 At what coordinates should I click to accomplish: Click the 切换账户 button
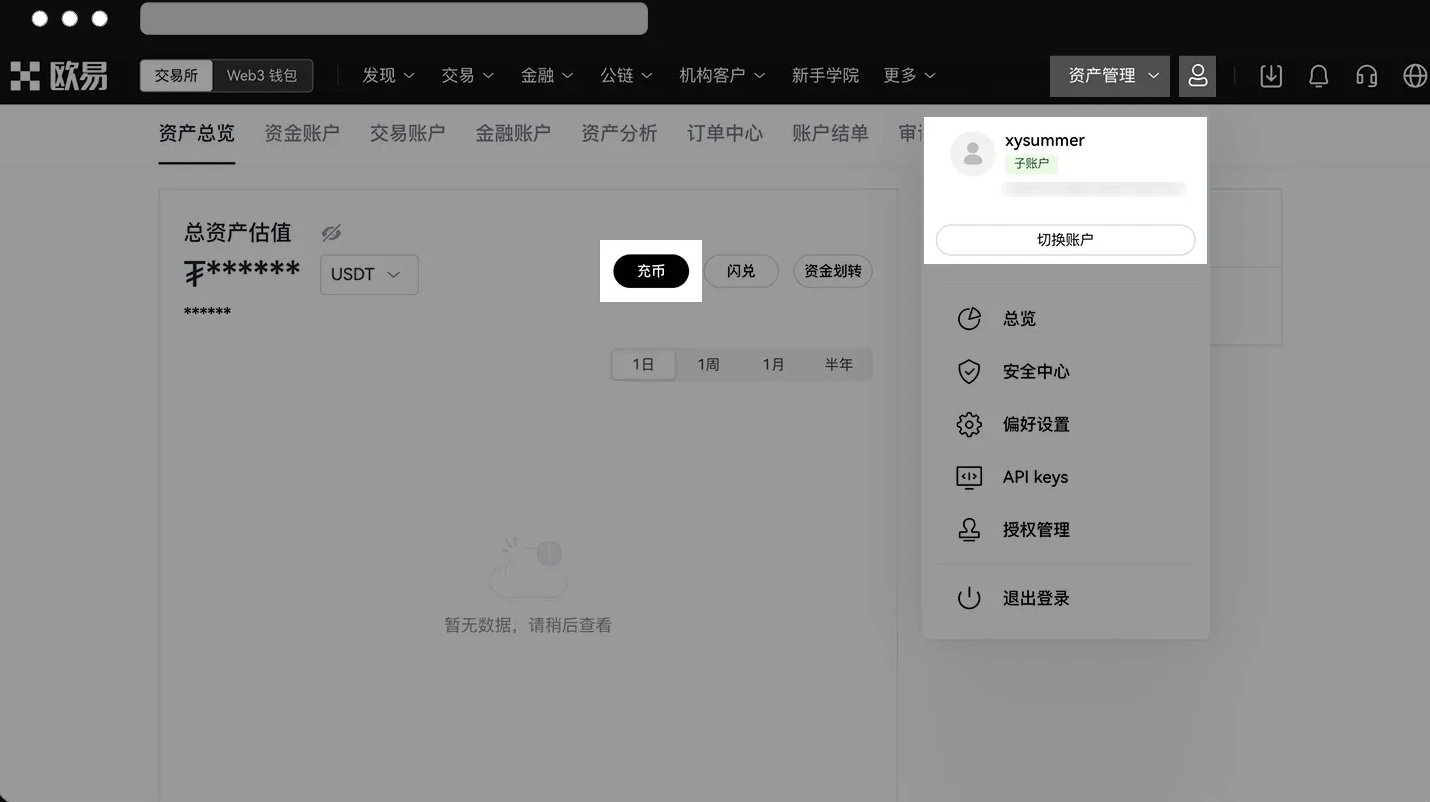[1065, 240]
